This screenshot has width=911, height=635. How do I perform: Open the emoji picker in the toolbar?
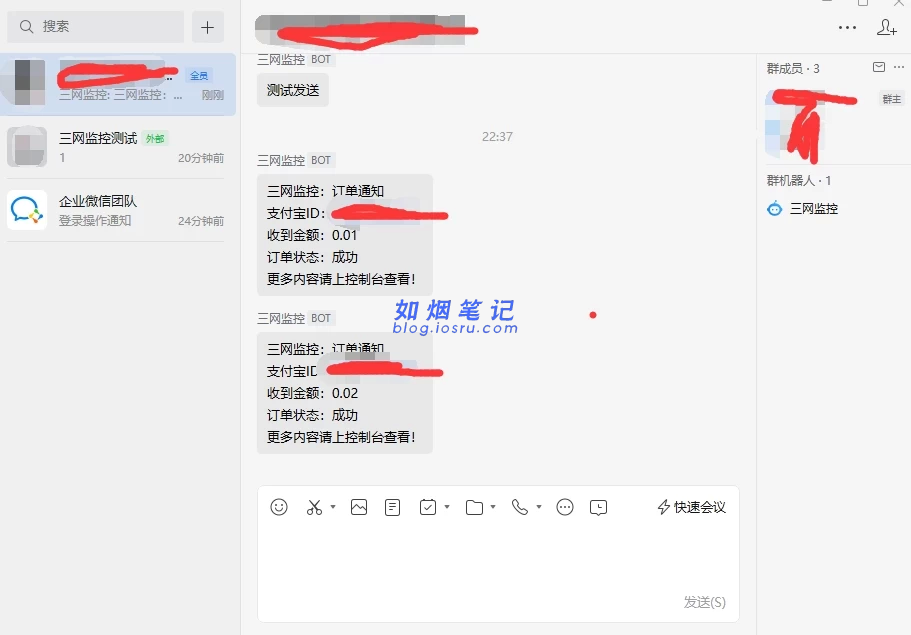click(279, 507)
